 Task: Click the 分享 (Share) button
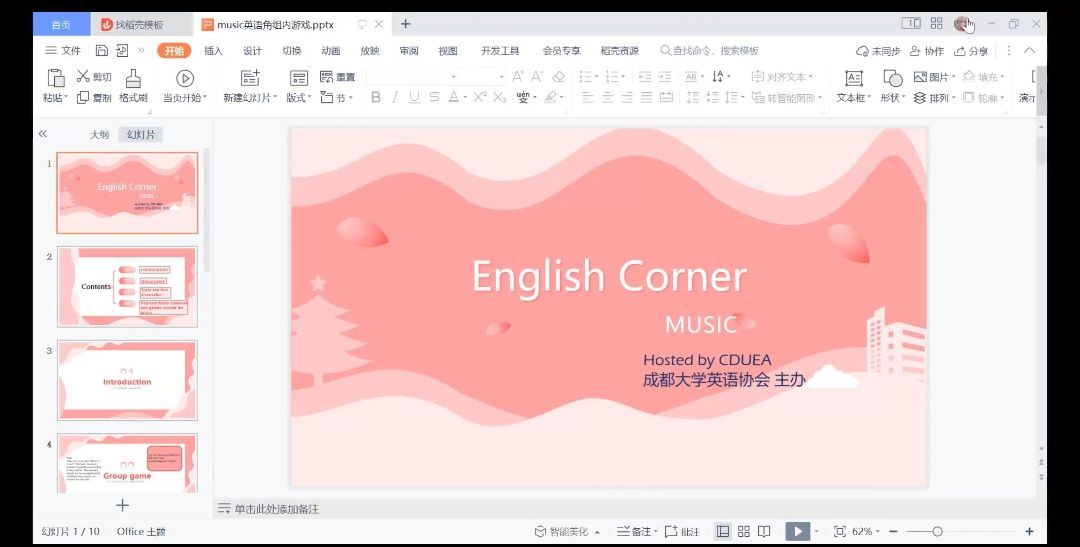971,51
